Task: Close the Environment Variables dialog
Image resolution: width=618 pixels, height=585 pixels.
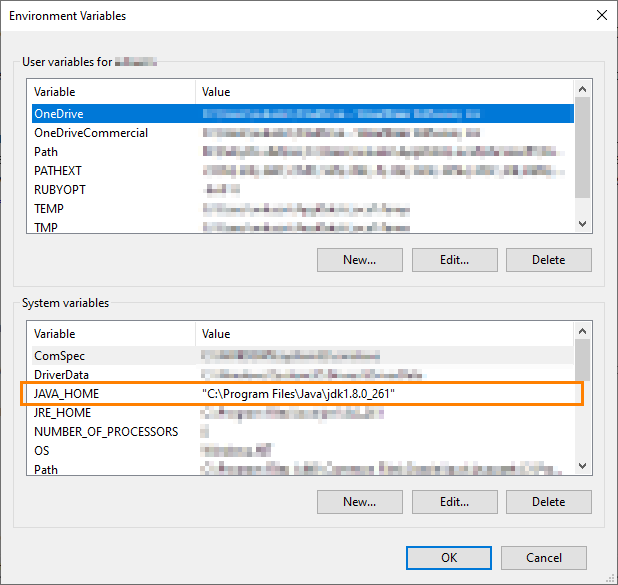Action: [601, 16]
